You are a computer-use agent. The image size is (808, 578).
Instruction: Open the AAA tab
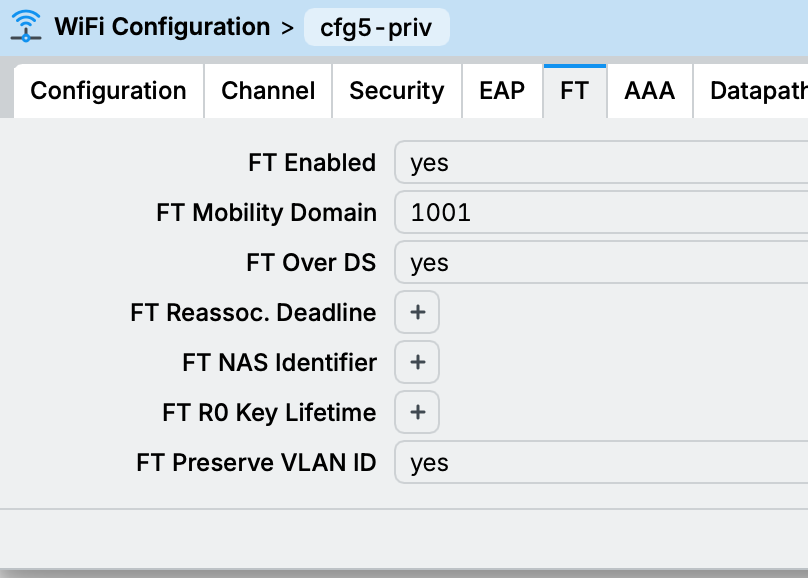point(650,91)
